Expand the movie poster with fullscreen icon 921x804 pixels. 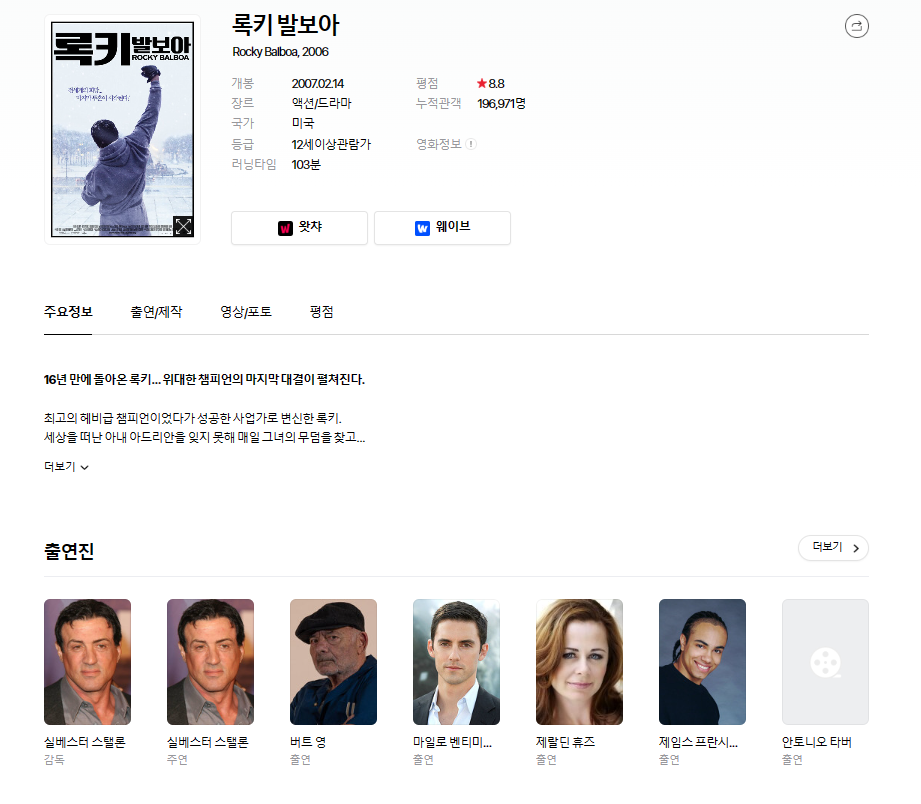pyautogui.click(x=183, y=226)
